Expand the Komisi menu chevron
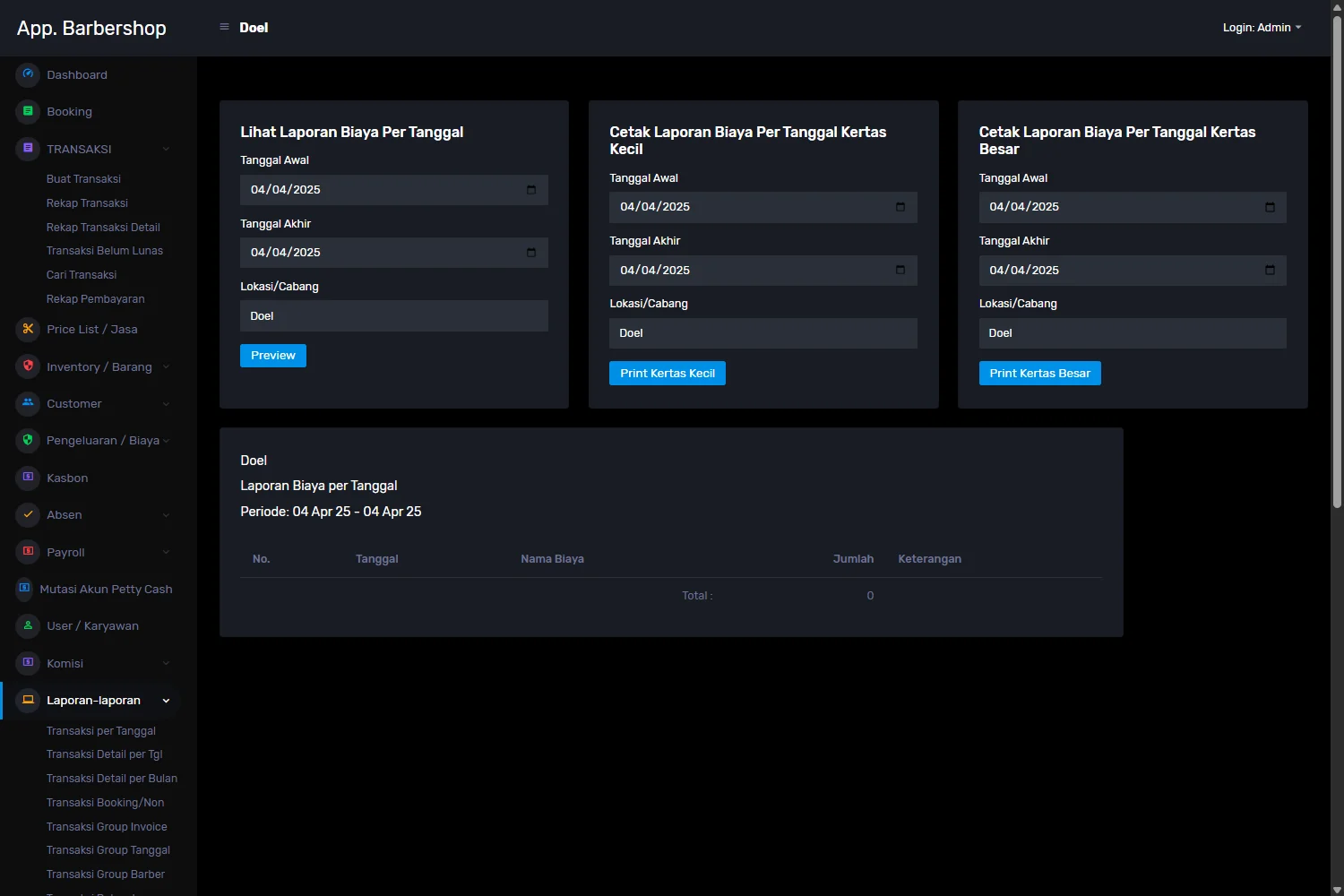The image size is (1344, 896). (166, 663)
